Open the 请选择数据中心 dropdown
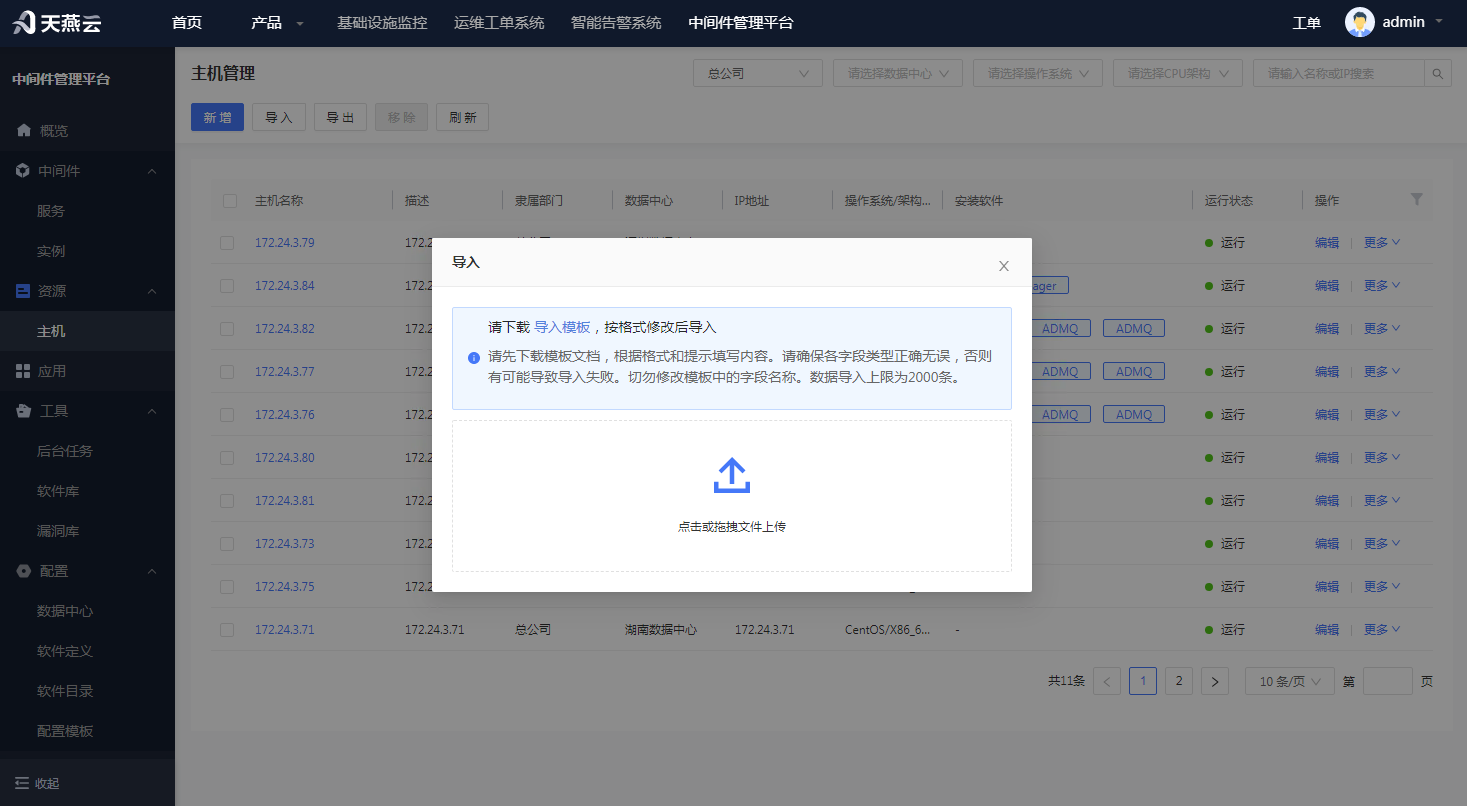The height and width of the screenshot is (806, 1467). click(898, 73)
